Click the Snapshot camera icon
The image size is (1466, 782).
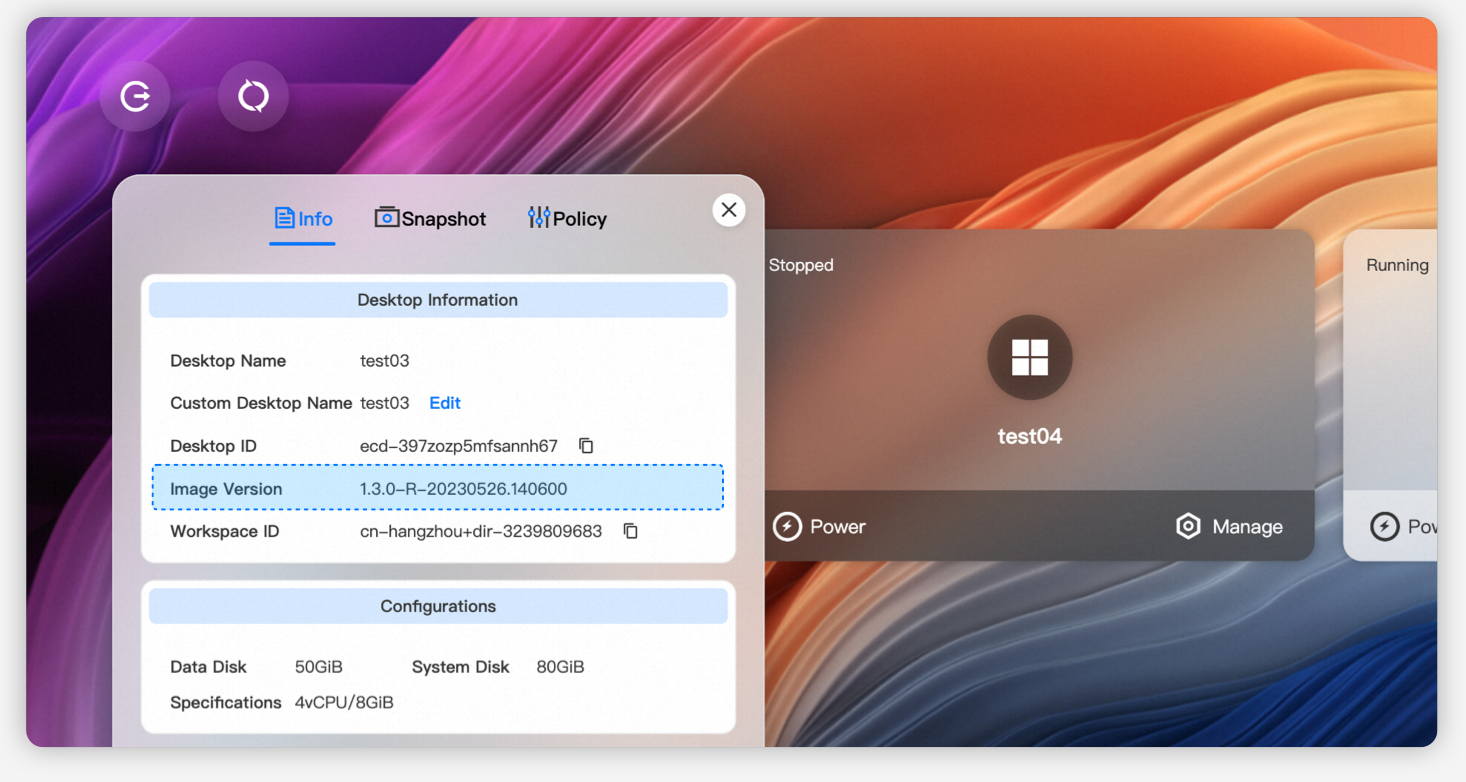point(387,216)
